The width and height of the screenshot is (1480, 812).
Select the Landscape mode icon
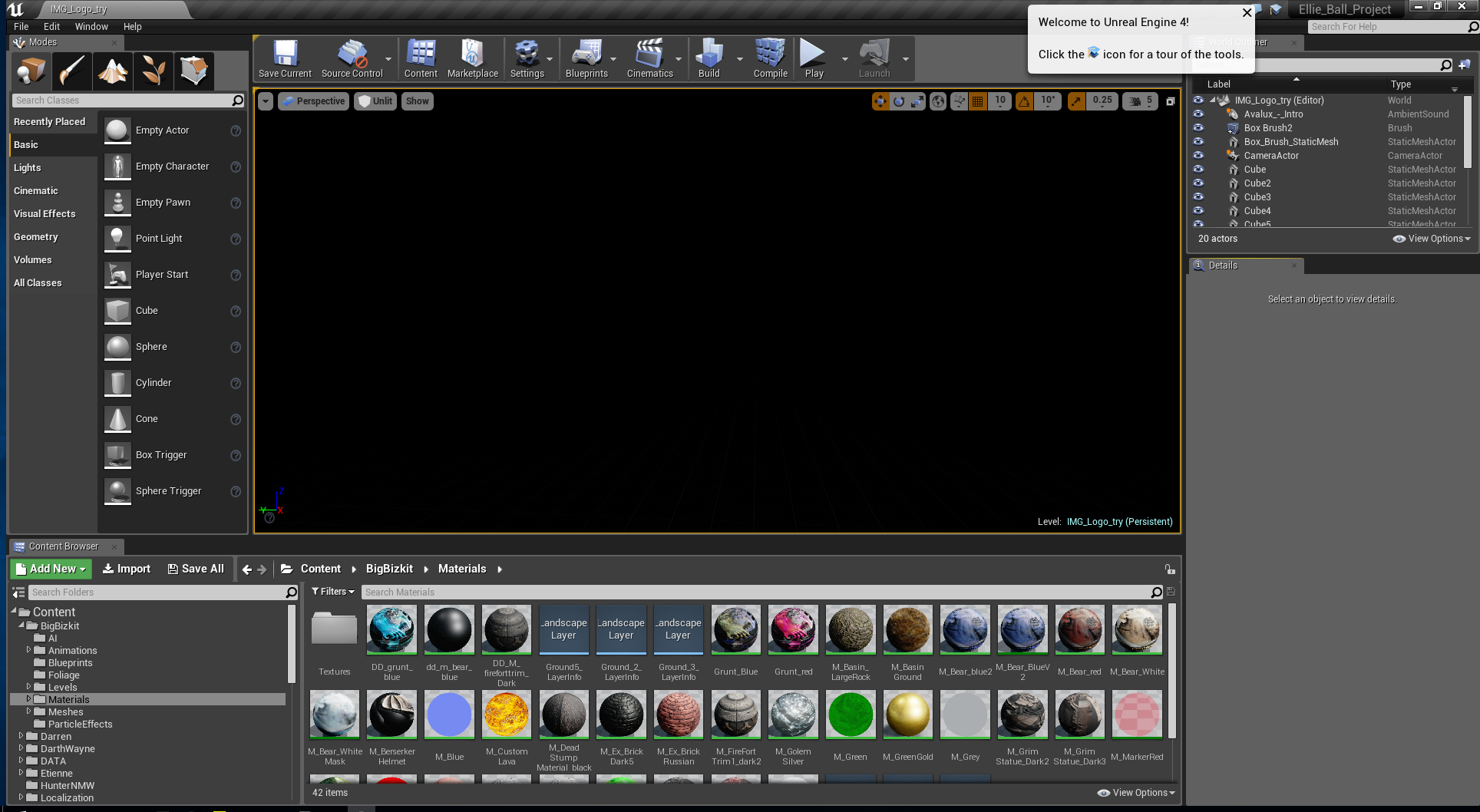(113, 71)
